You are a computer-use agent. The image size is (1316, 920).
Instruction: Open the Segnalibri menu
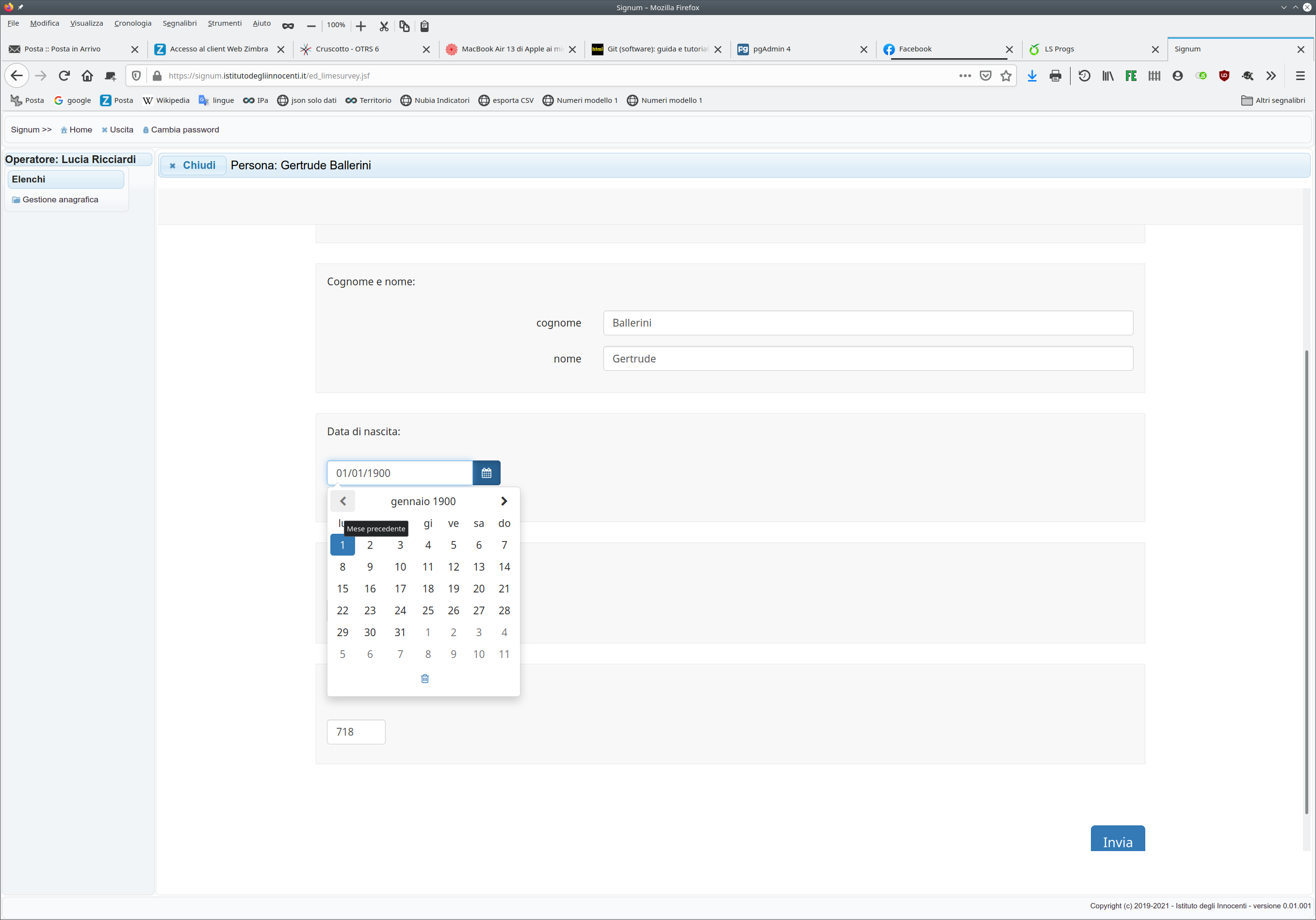click(x=179, y=23)
